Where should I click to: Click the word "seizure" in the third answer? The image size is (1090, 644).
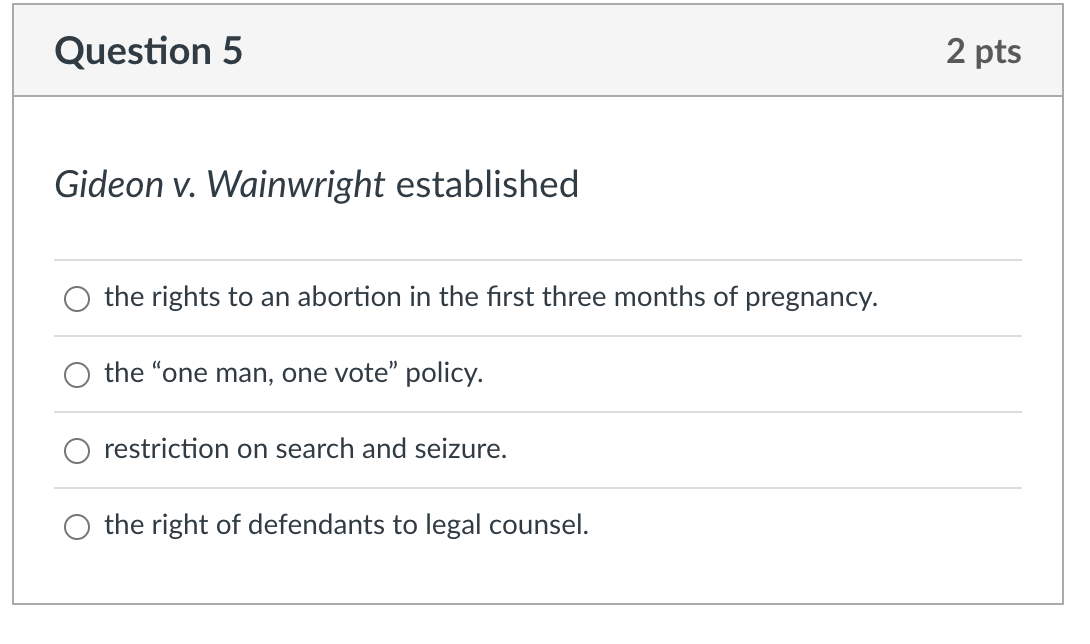(x=460, y=449)
